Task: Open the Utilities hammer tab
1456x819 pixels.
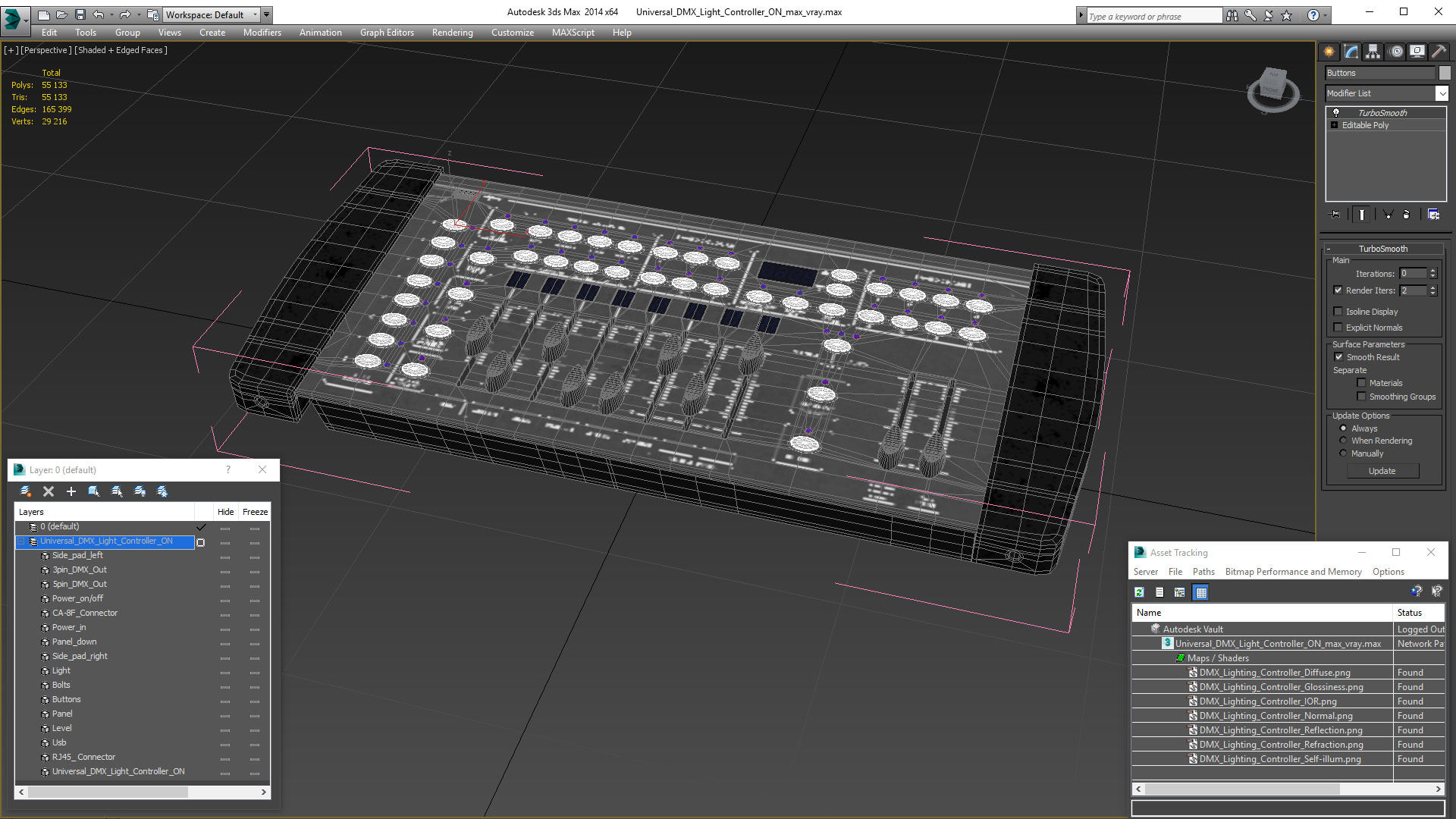Action: point(1439,52)
